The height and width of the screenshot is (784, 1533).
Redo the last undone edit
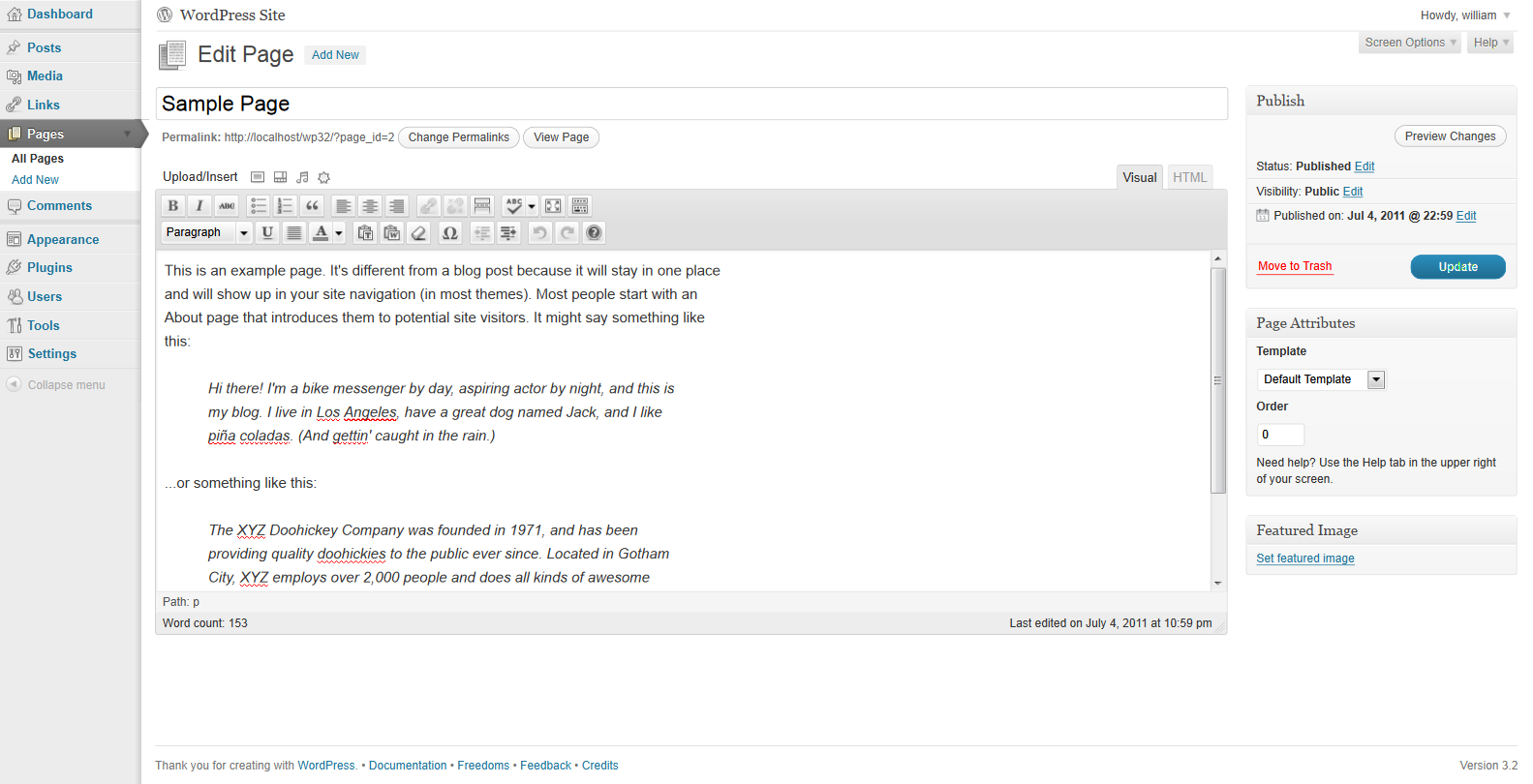coord(567,232)
